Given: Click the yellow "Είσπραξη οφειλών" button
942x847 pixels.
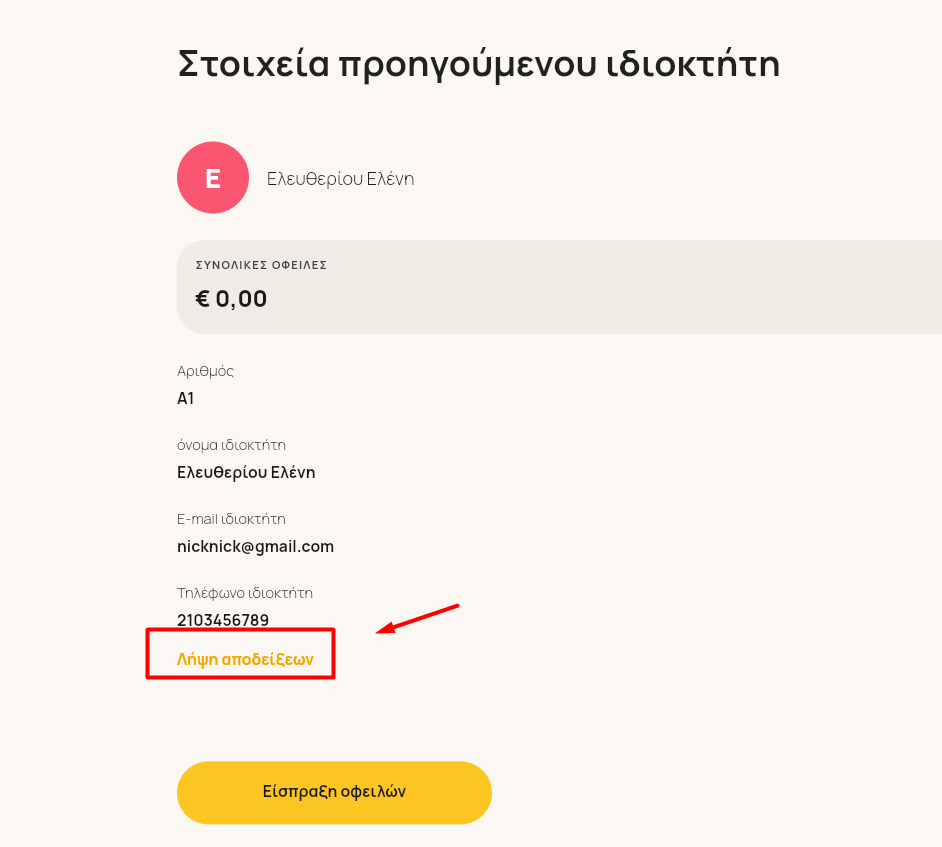Looking at the screenshot, I should coord(335,792).
